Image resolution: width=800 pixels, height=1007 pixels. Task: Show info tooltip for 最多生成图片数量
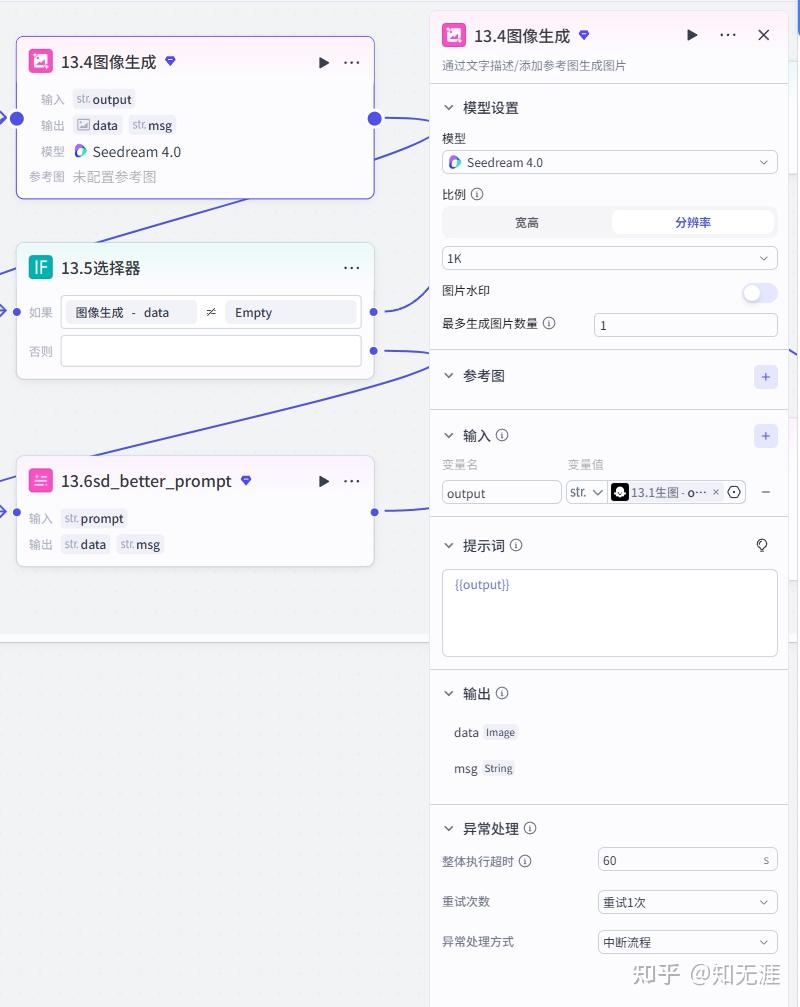click(x=549, y=323)
